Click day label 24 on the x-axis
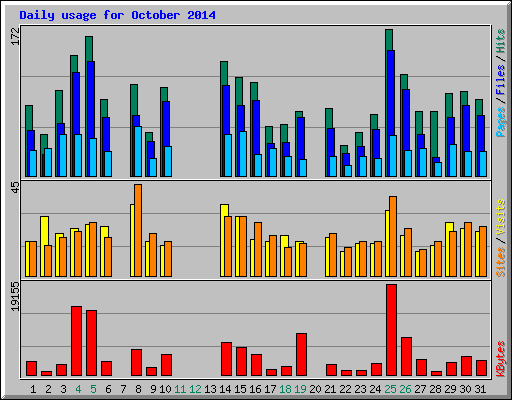The image size is (512, 400). coord(375,389)
